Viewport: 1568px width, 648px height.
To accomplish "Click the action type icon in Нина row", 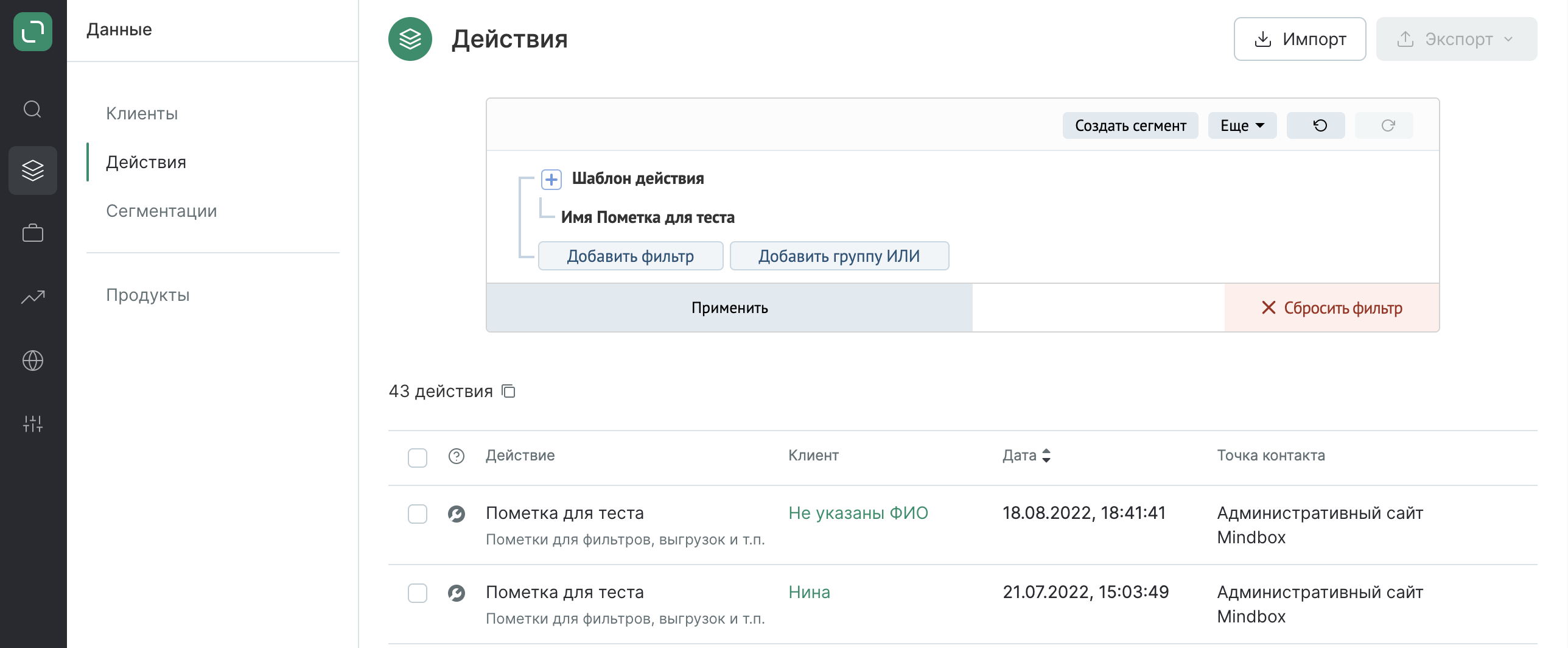I will [457, 593].
